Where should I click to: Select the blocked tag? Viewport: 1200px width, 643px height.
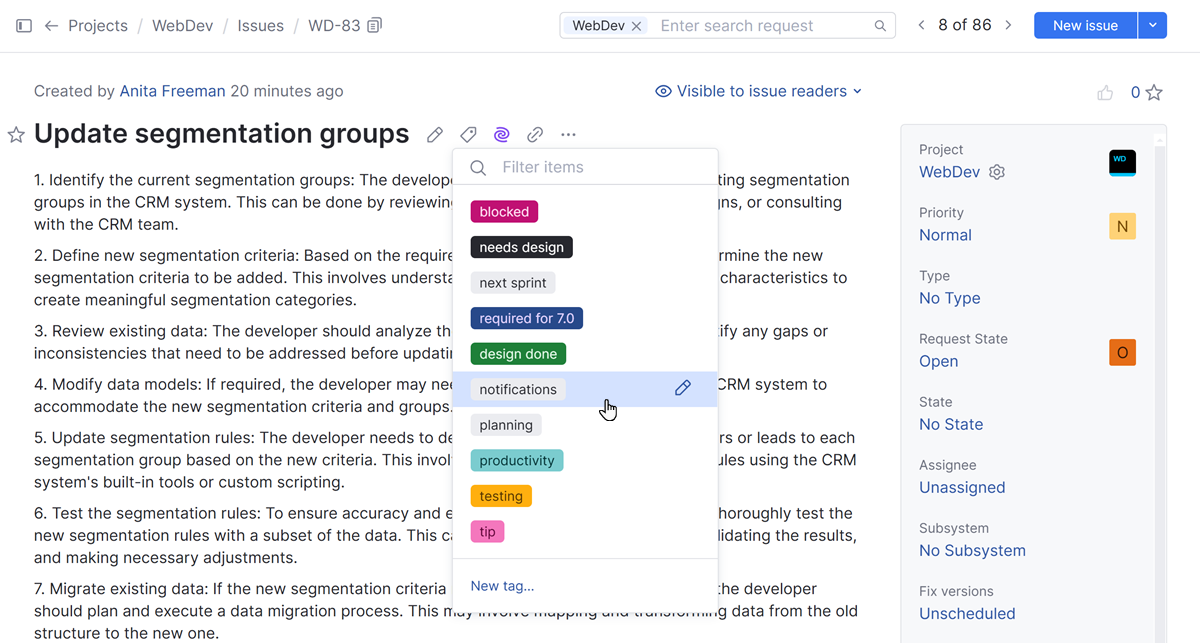pyautogui.click(x=504, y=212)
